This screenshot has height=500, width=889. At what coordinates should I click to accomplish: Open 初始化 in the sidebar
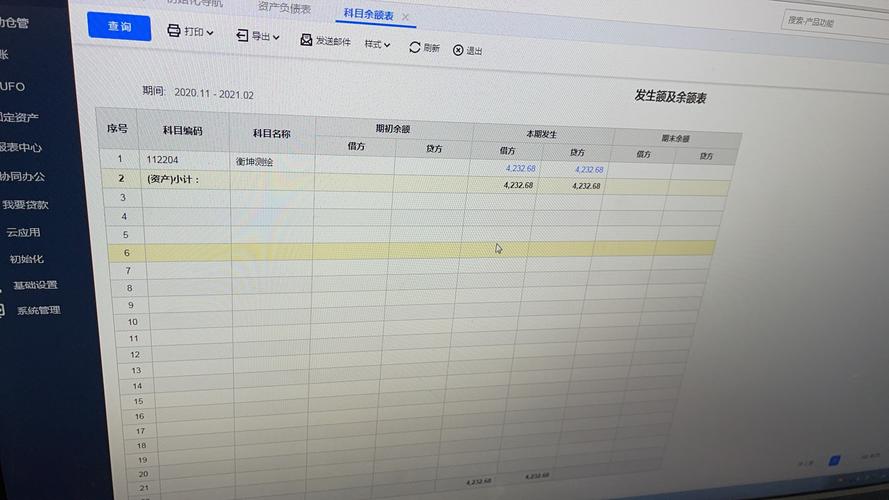click(x=27, y=259)
